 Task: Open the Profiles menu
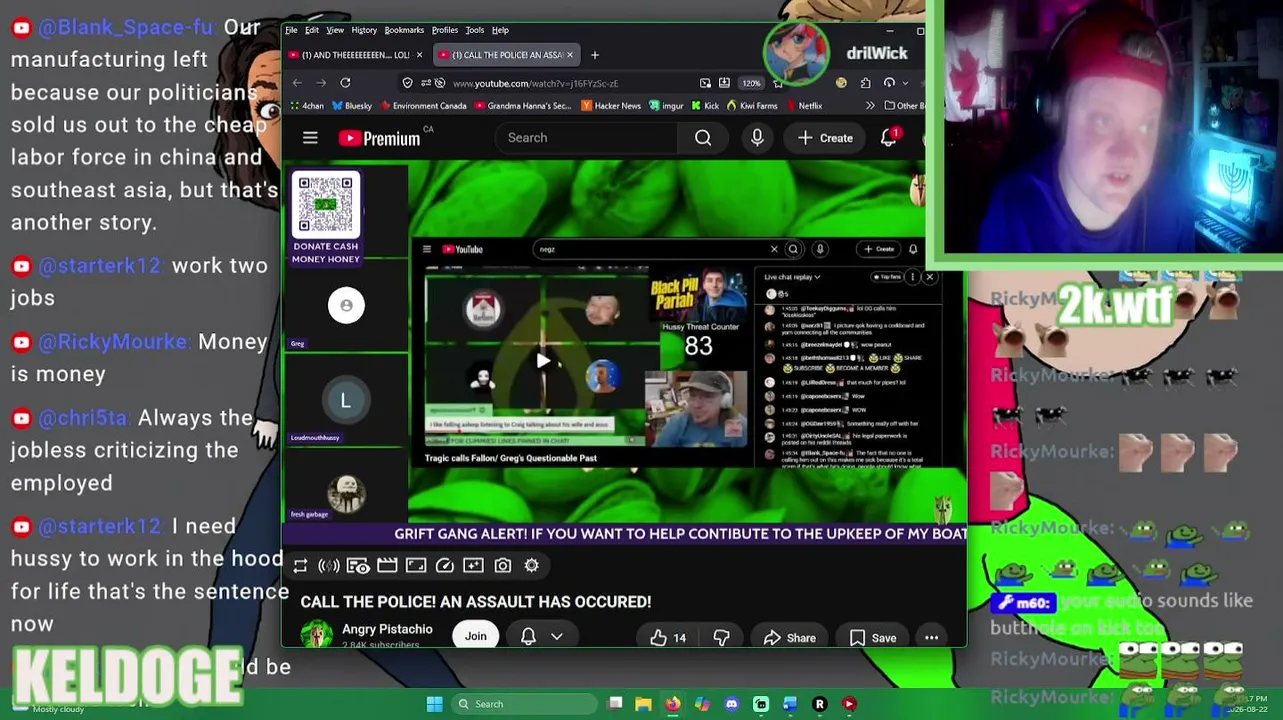point(444,30)
